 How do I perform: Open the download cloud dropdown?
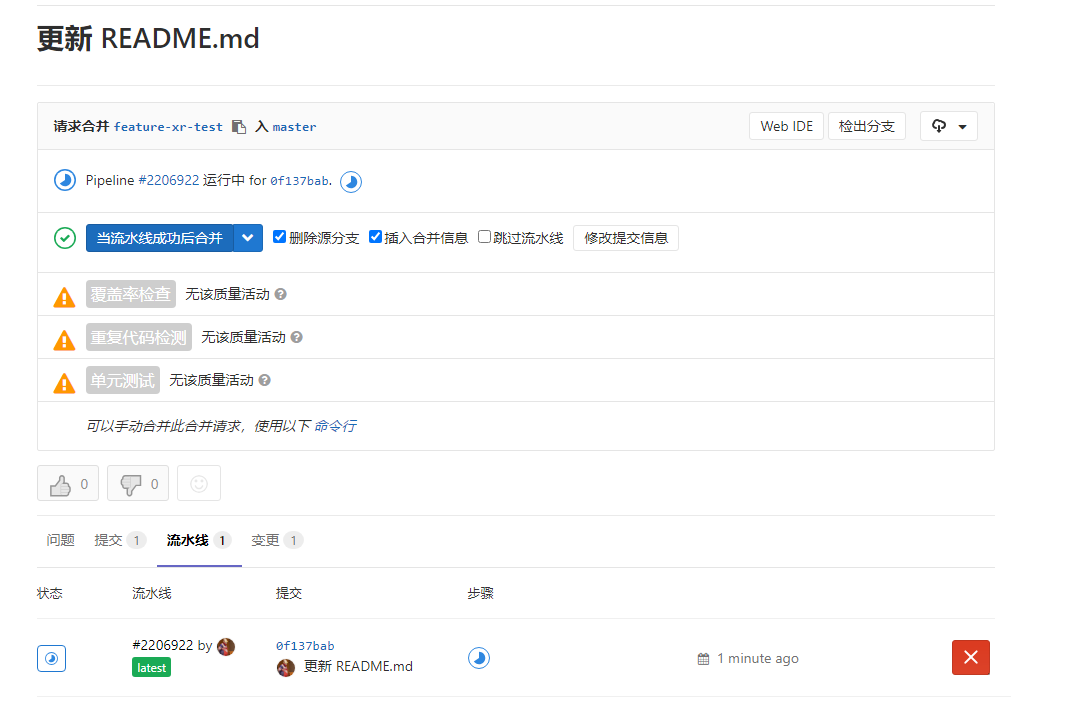(949, 126)
